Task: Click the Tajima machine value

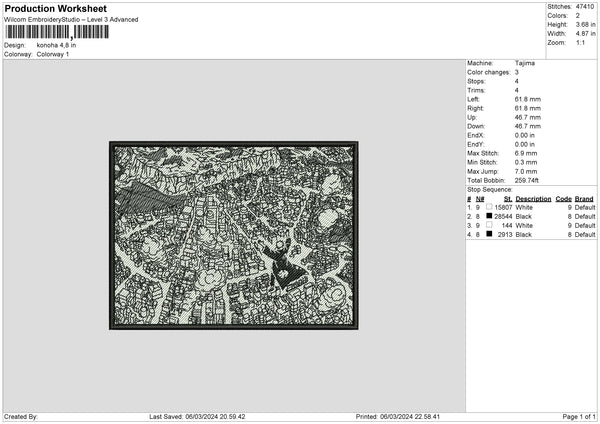Action: (x=524, y=63)
